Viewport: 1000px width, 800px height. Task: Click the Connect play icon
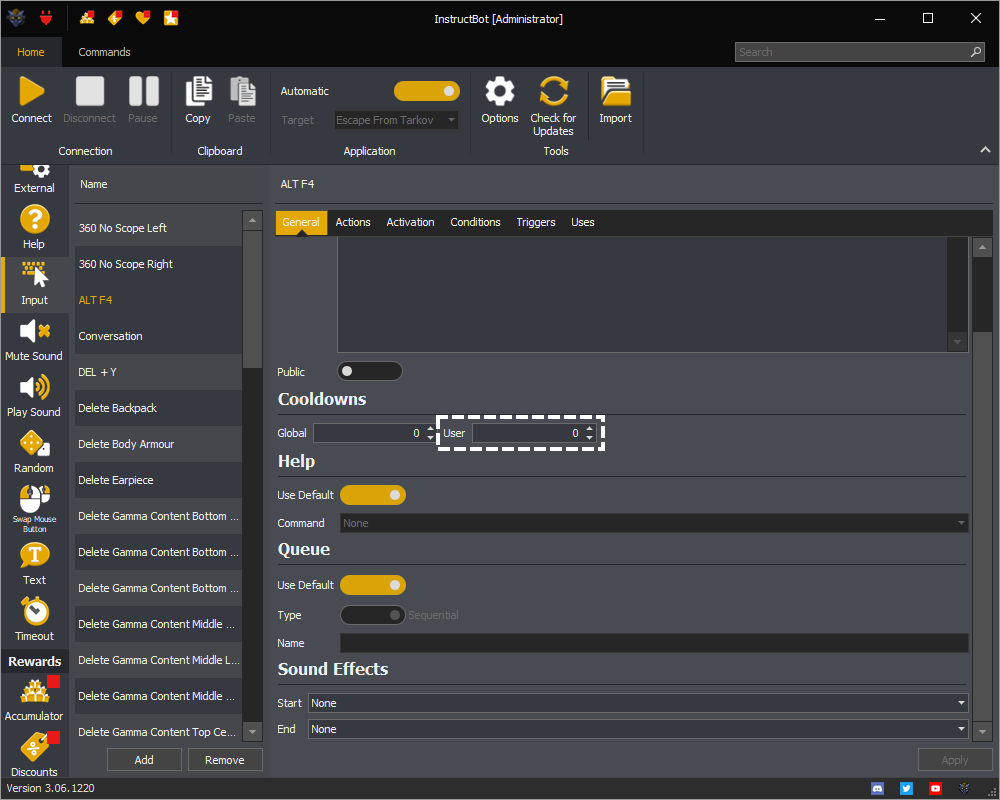click(32, 91)
